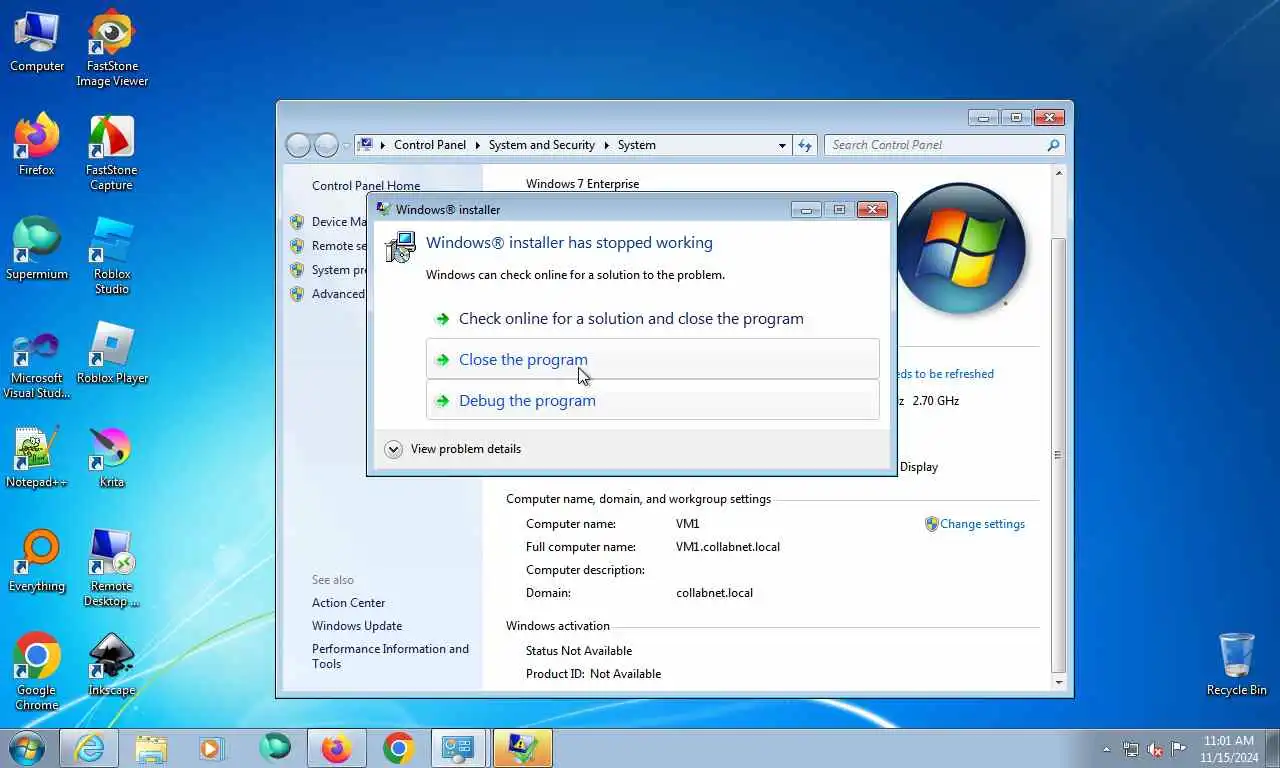Image resolution: width=1280 pixels, height=768 pixels.
Task: Click domain value collabnet.local
Action: [714, 593]
